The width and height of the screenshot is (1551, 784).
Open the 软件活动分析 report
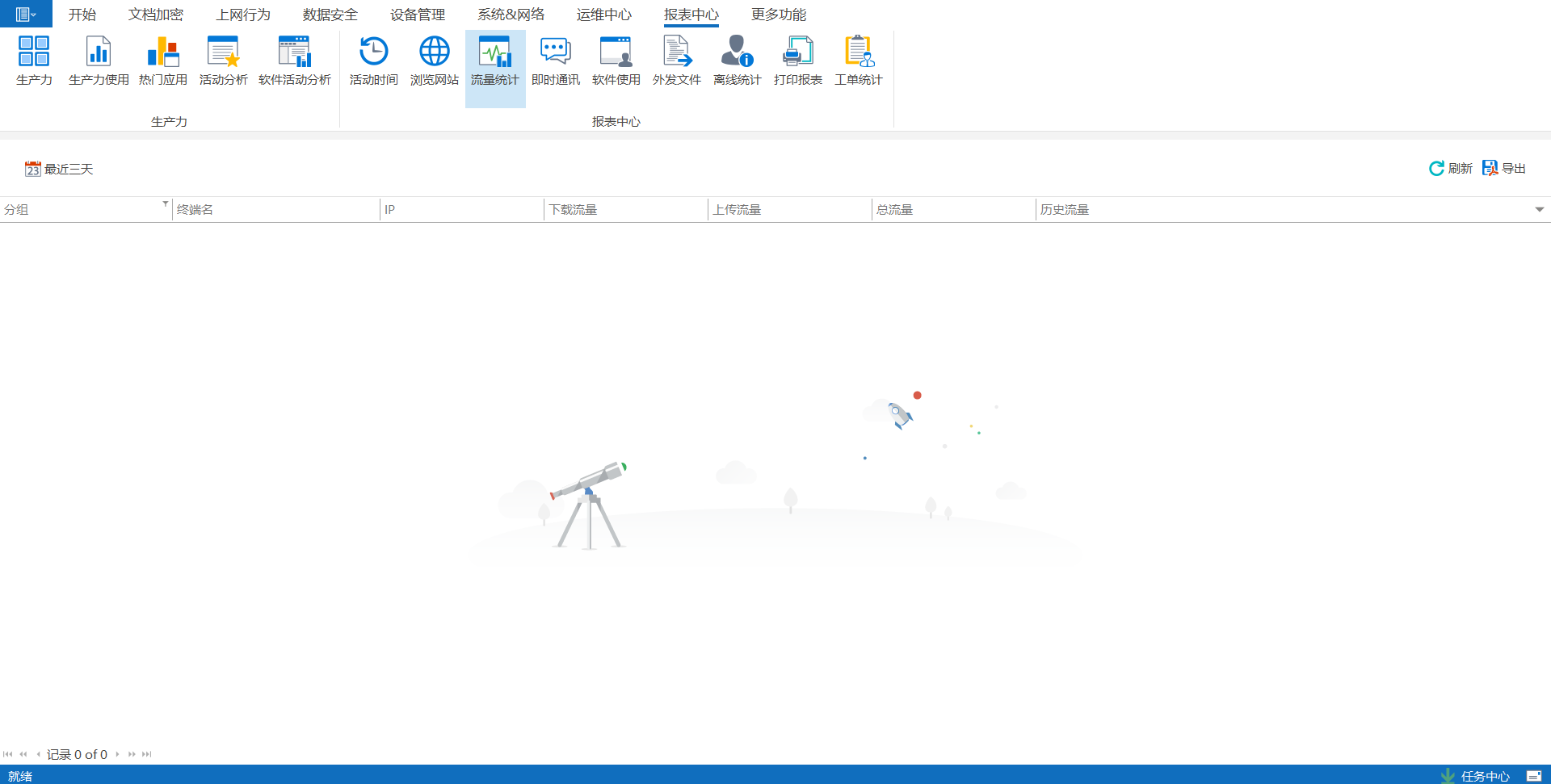click(x=295, y=61)
